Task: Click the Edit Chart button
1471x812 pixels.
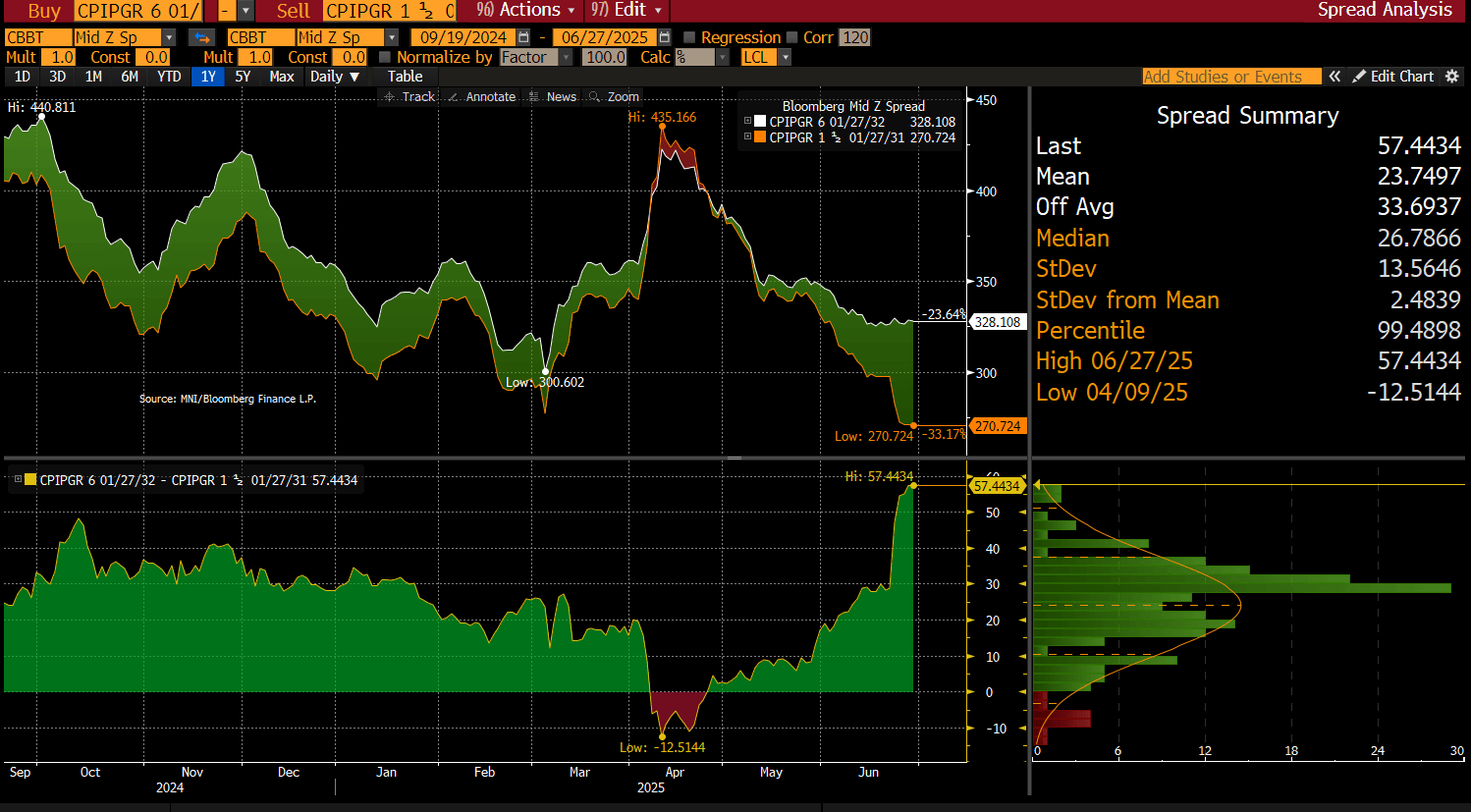Action: pos(1392,77)
